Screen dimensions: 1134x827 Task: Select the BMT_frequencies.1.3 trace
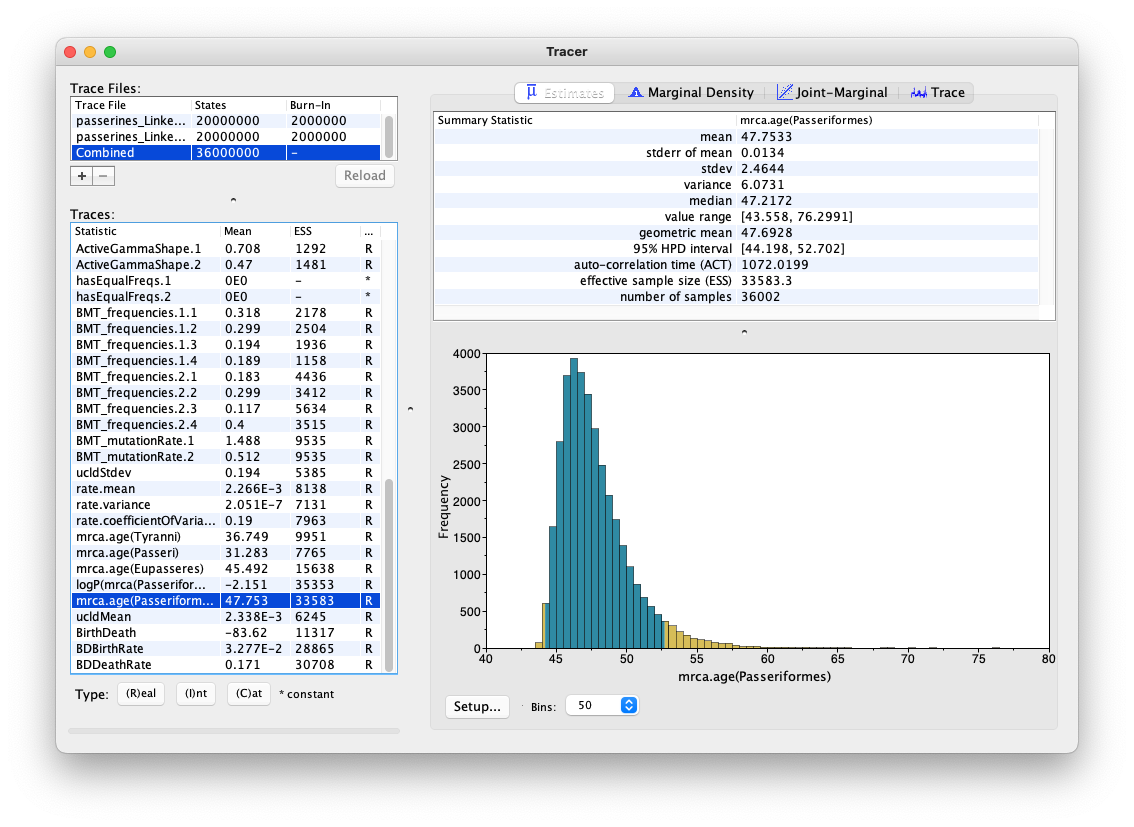[226, 345]
